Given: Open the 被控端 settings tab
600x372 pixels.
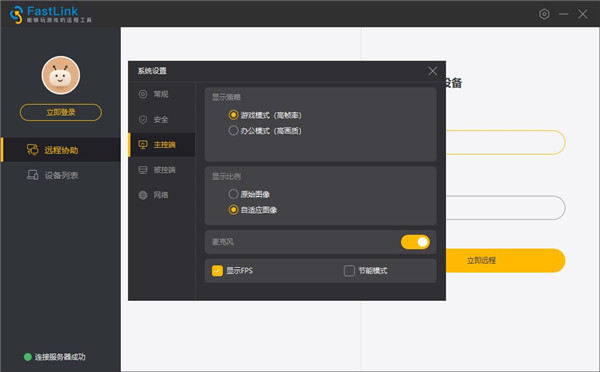Looking at the screenshot, I should coord(161,170).
